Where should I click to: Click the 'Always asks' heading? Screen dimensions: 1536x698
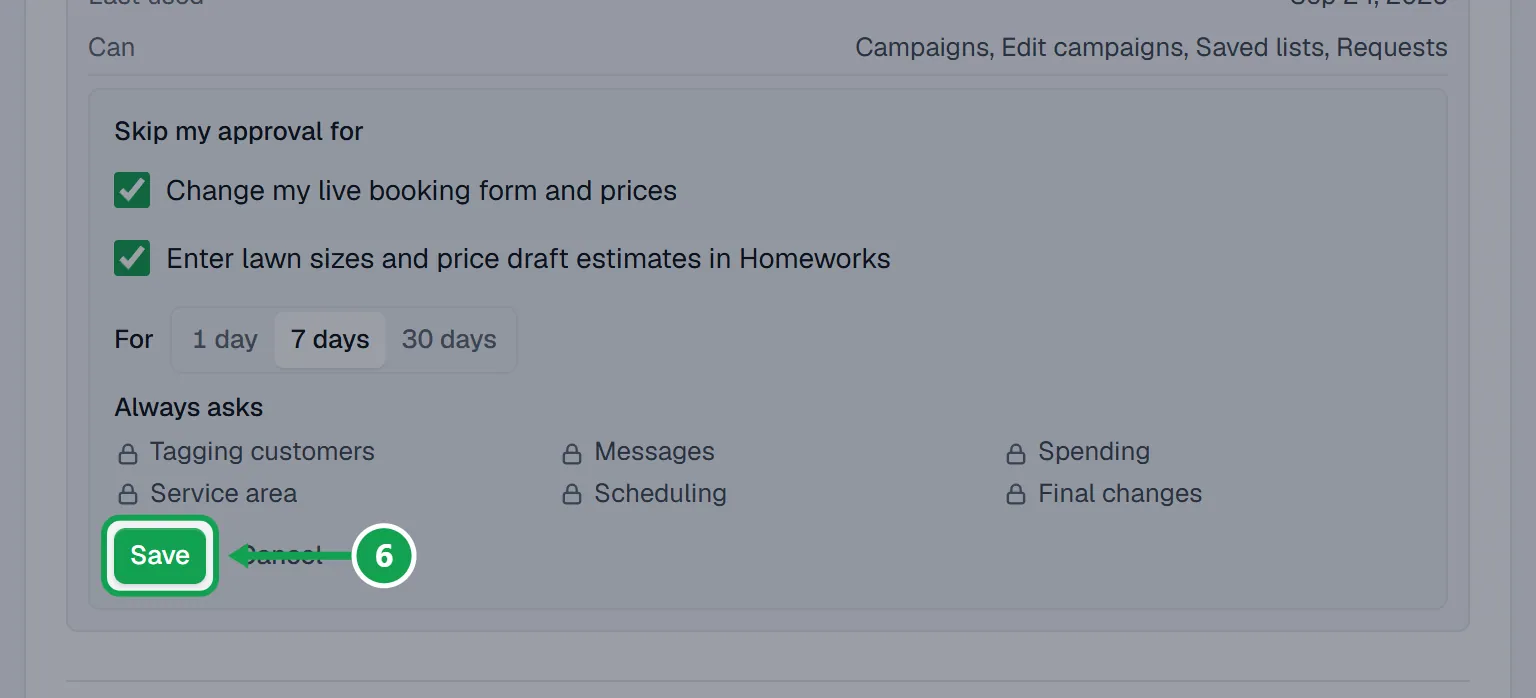(x=189, y=408)
